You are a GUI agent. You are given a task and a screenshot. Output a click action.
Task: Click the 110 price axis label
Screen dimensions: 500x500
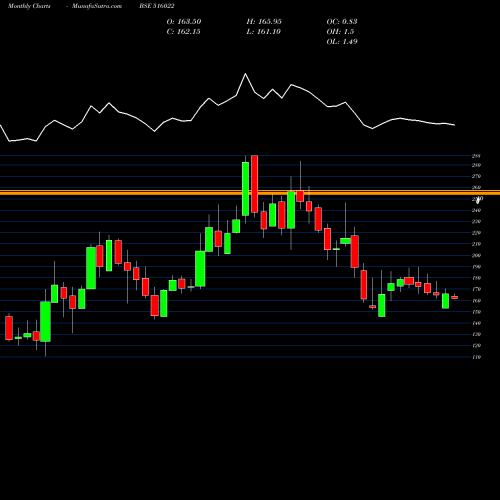point(476,357)
